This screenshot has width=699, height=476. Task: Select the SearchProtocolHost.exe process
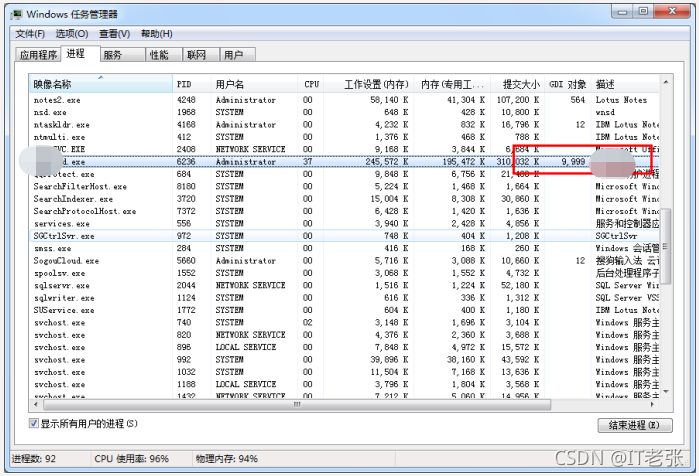(x=345, y=211)
